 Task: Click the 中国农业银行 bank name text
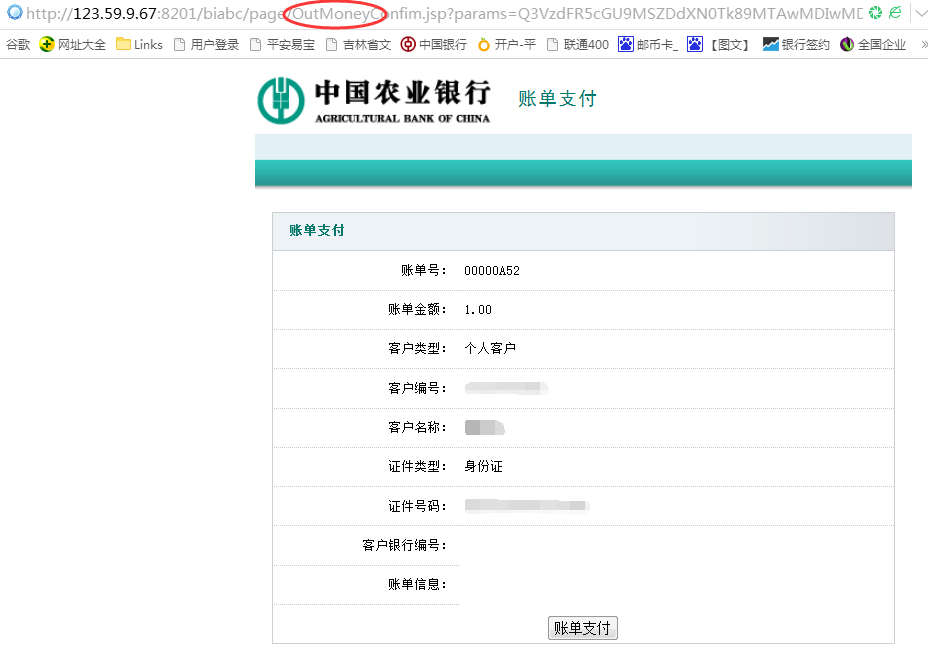(402, 92)
